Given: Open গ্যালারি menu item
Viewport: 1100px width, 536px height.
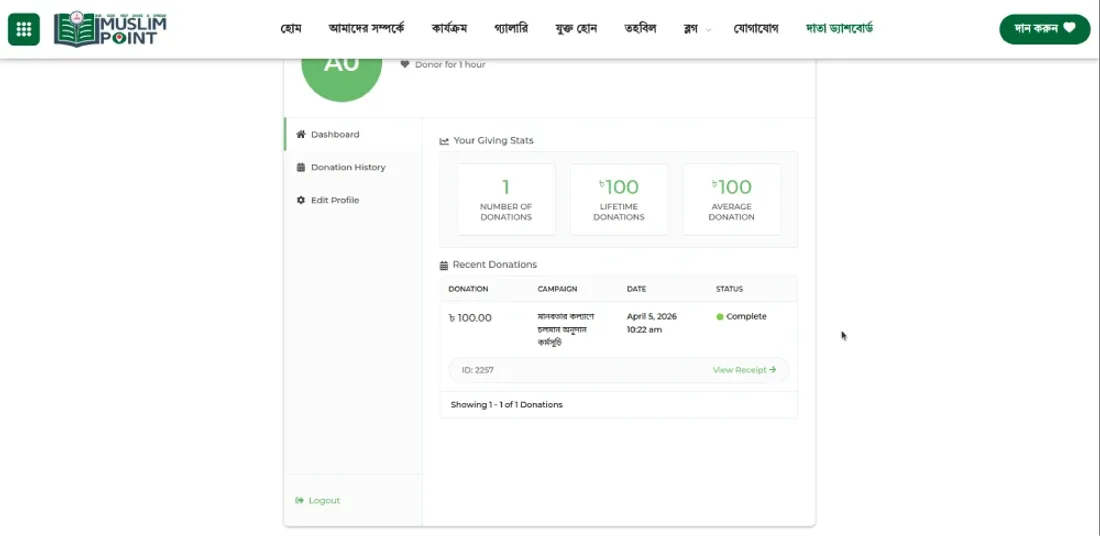Looking at the screenshot, I should pyautogui.click(x=511, y=29).
